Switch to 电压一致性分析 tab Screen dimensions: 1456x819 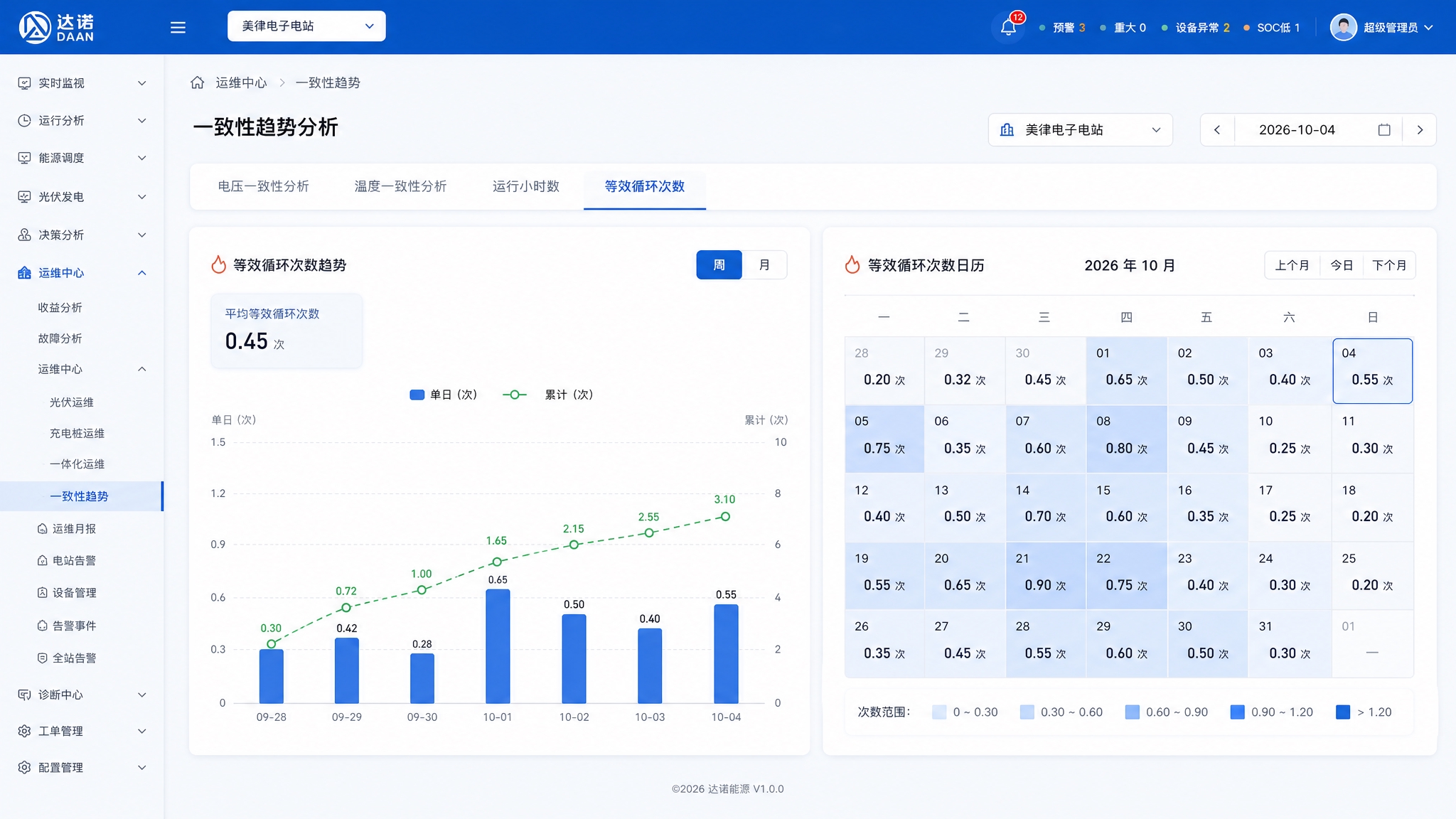pos(263,186)
